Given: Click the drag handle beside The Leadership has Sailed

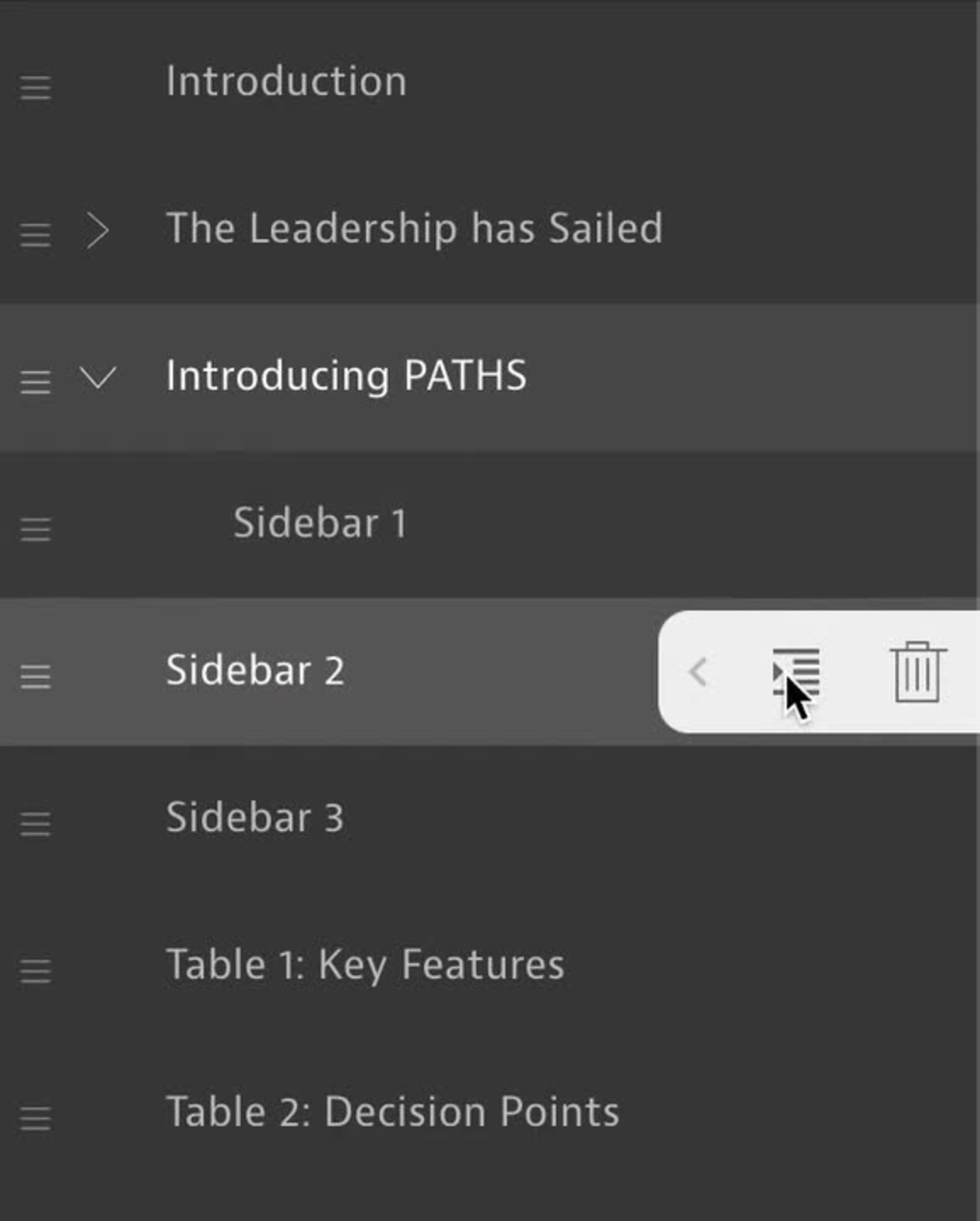Looking at the screenshot, I should pyautogui.click(x=35, y=235).
